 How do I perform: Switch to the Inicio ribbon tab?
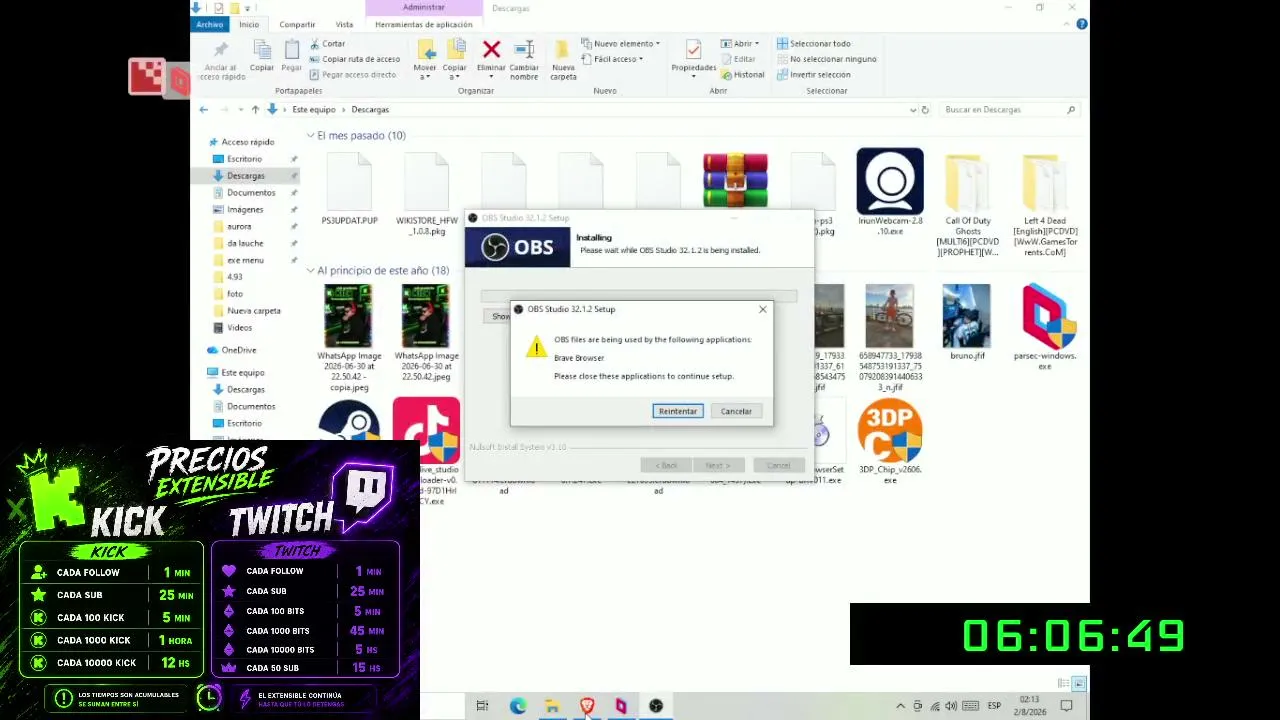coord(249,24)
